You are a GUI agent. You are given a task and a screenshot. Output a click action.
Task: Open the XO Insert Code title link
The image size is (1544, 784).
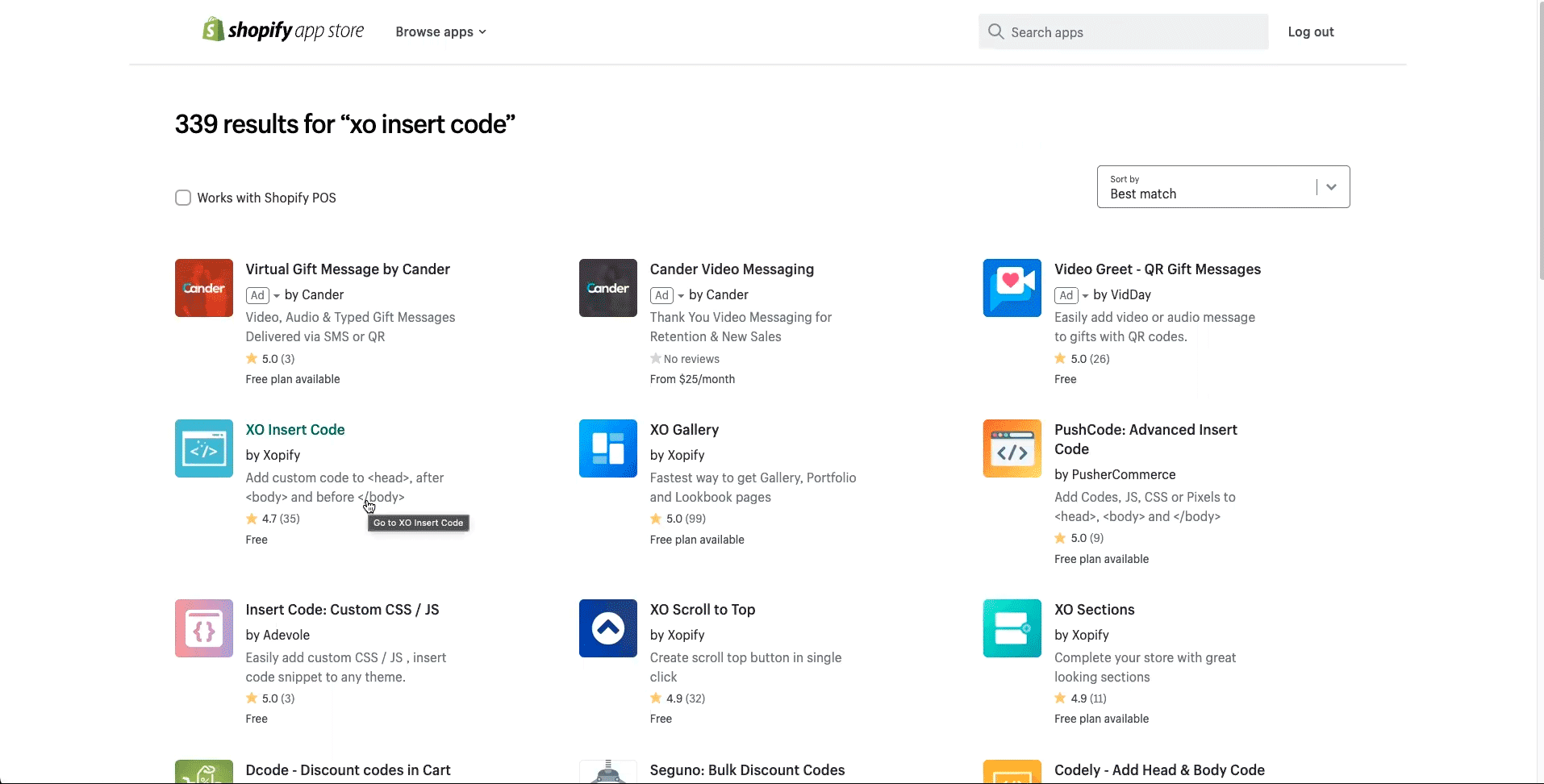pyautogui.click(x=295, y=429)
